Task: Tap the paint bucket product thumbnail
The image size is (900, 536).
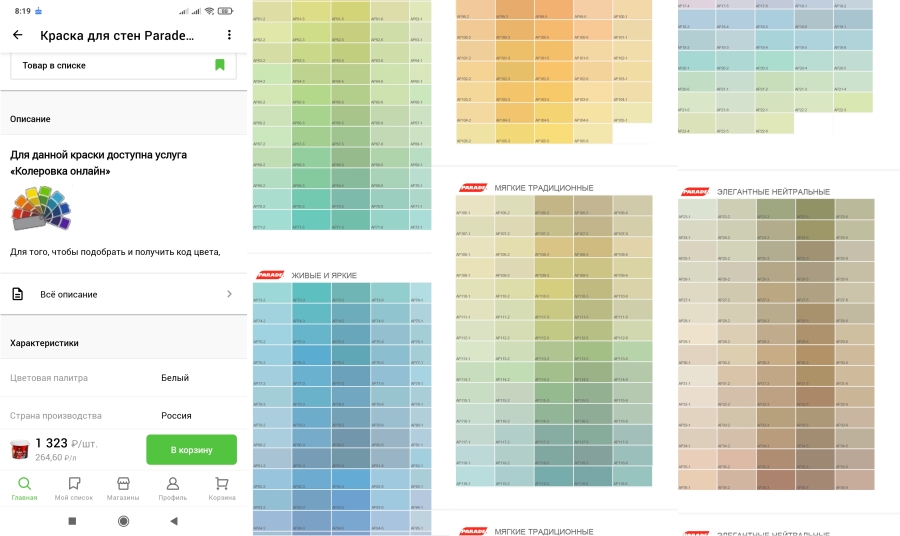Action: (x=20, y=449)
